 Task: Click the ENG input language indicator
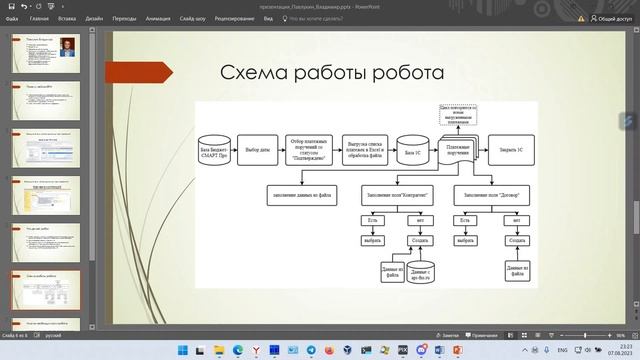(x=562, y=350)
